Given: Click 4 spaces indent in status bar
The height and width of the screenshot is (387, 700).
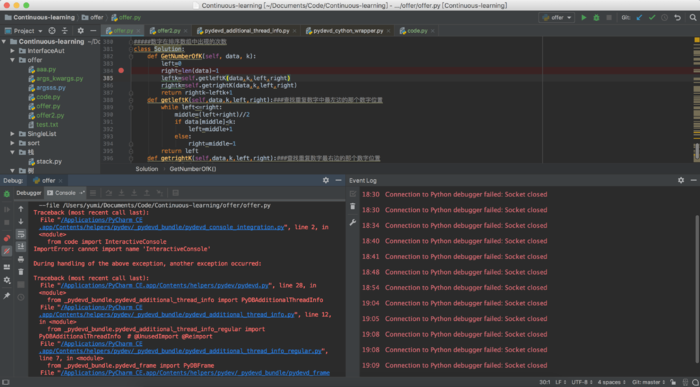Looking at the screenshot, I should click(612, 382).
